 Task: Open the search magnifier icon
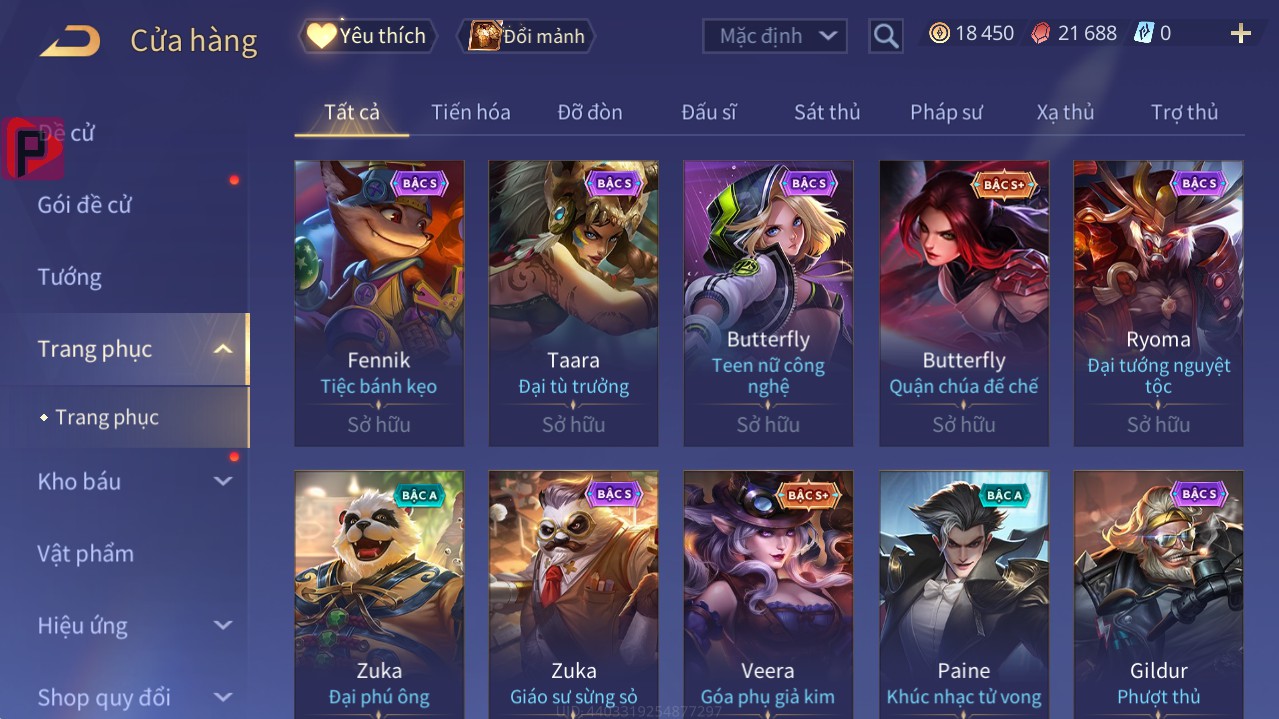click(885, 36)
